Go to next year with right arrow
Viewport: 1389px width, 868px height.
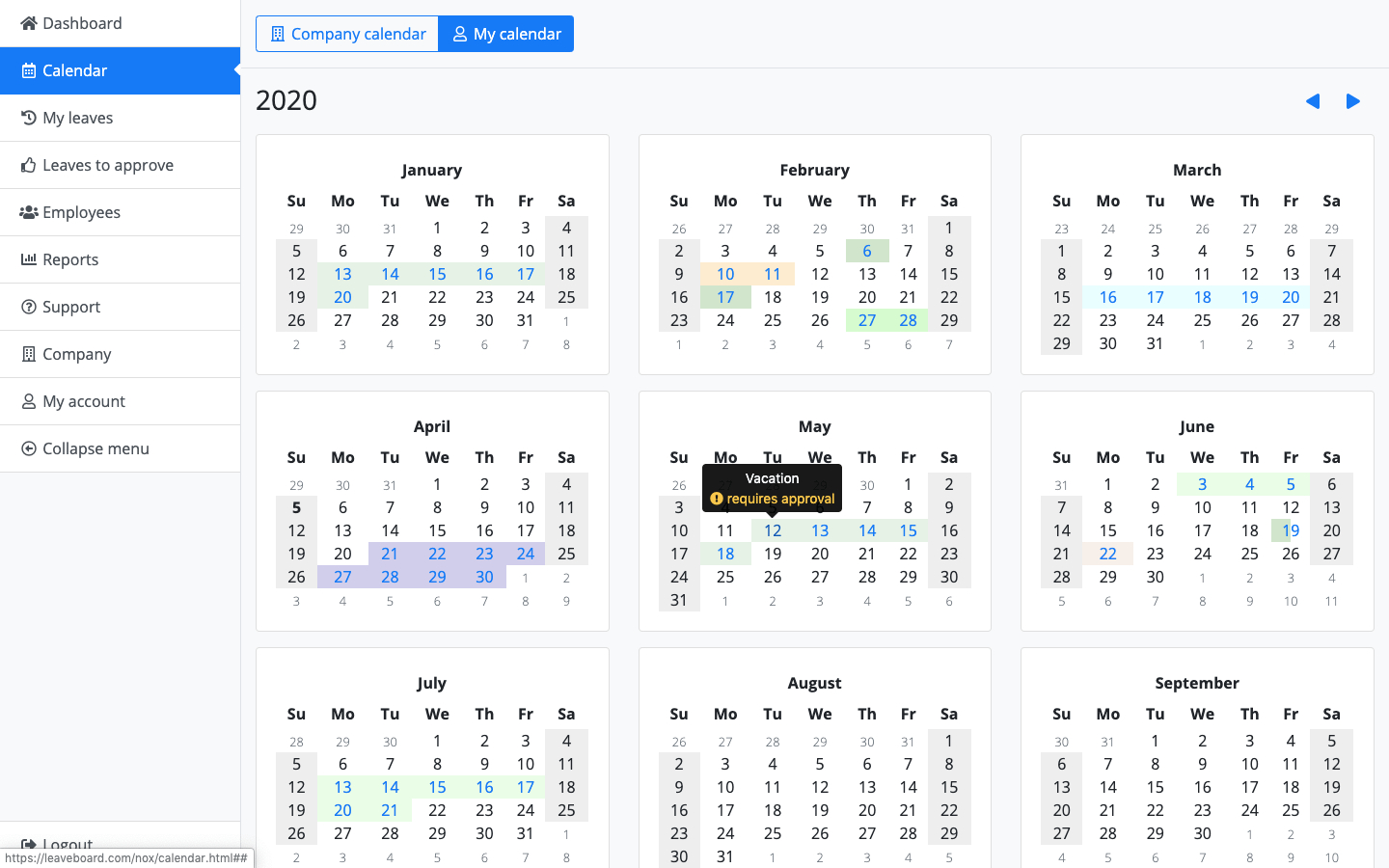coord(1353,101)
